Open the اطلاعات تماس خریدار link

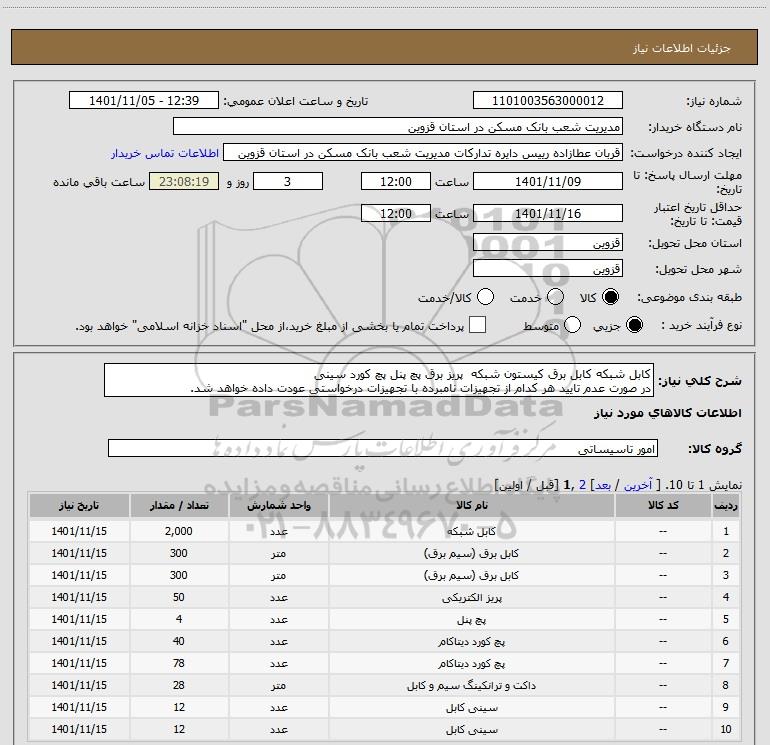coord(165,153)
